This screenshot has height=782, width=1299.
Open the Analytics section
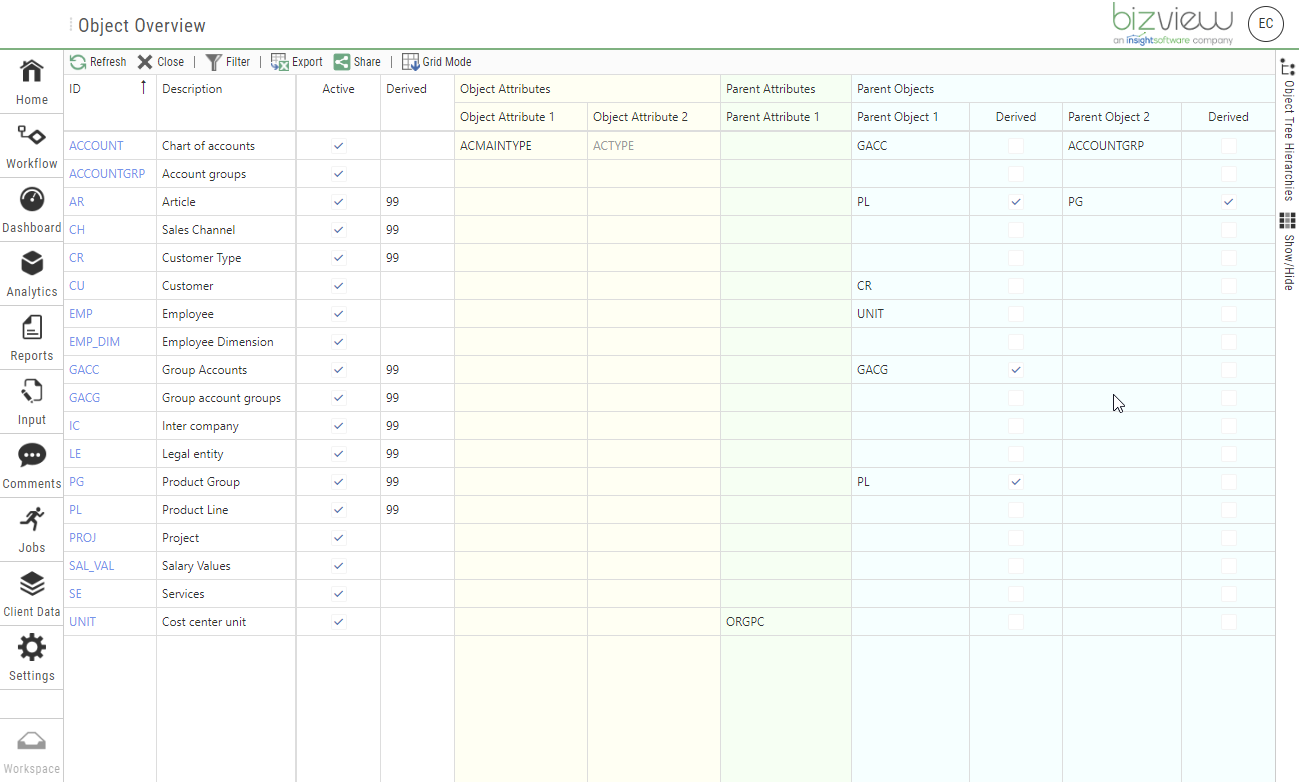coord(31,273)
